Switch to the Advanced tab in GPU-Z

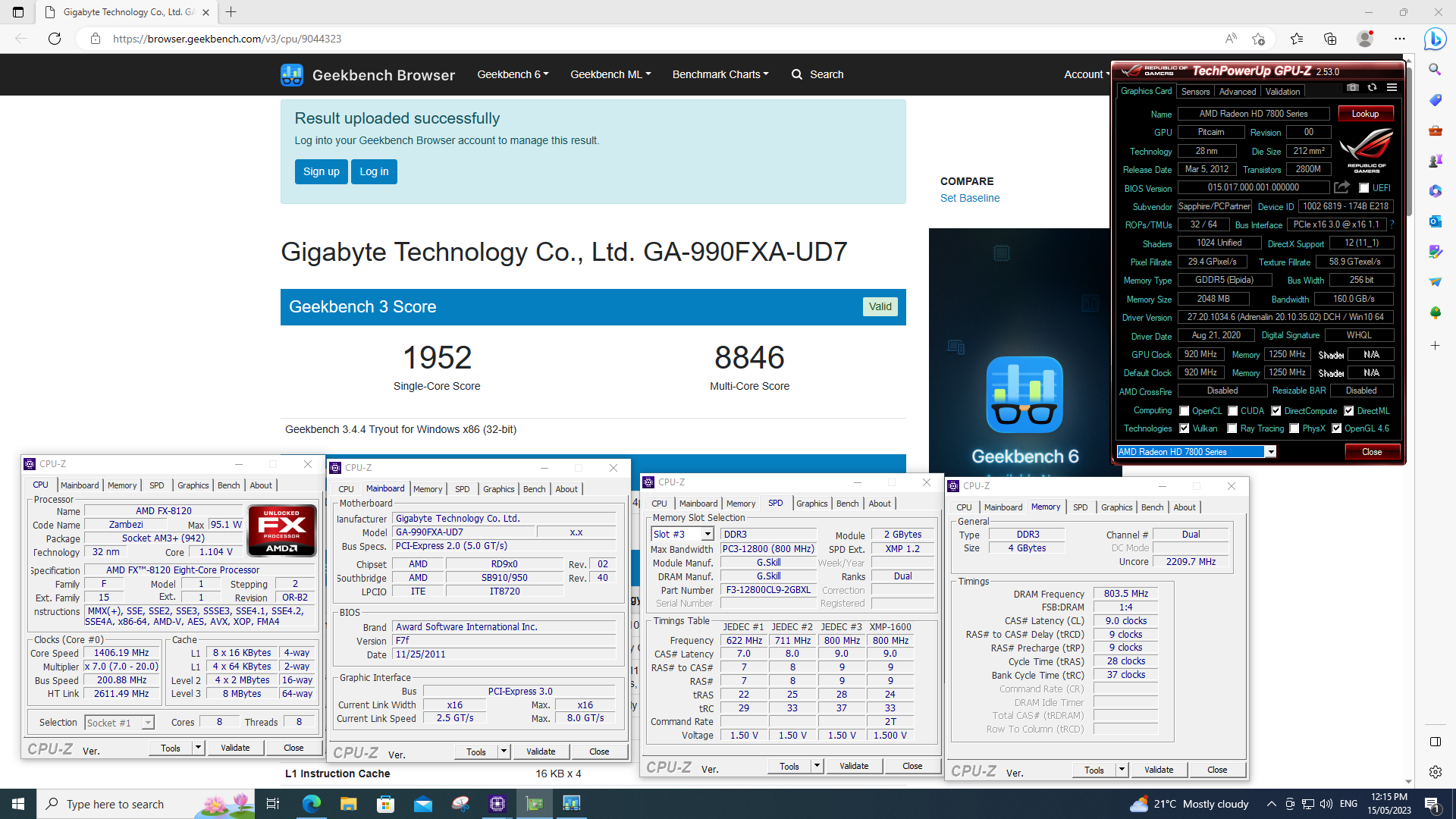pyautogui.click(x=1237, y=92)
